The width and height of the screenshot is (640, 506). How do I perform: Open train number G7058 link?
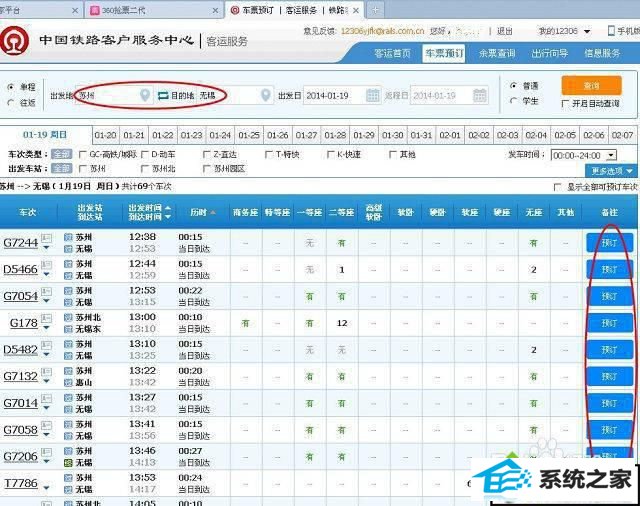20,430
